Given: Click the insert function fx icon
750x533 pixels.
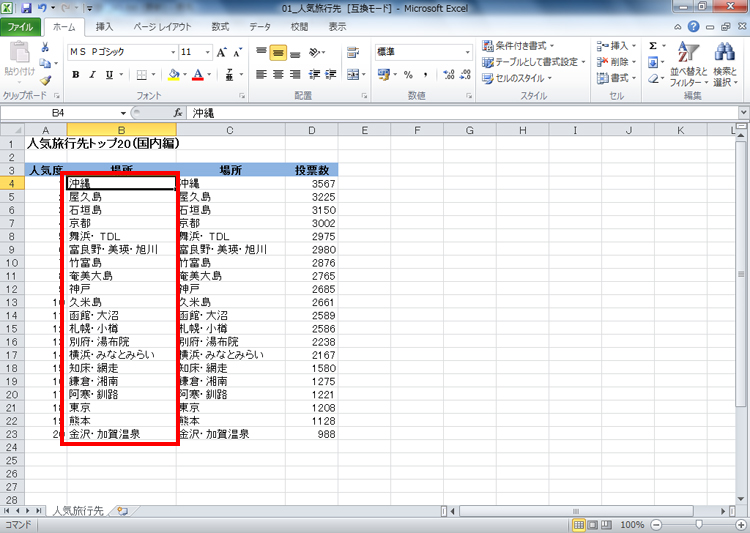Looking at the screenshot, I should pyautogui.click(x=178, y=113).
